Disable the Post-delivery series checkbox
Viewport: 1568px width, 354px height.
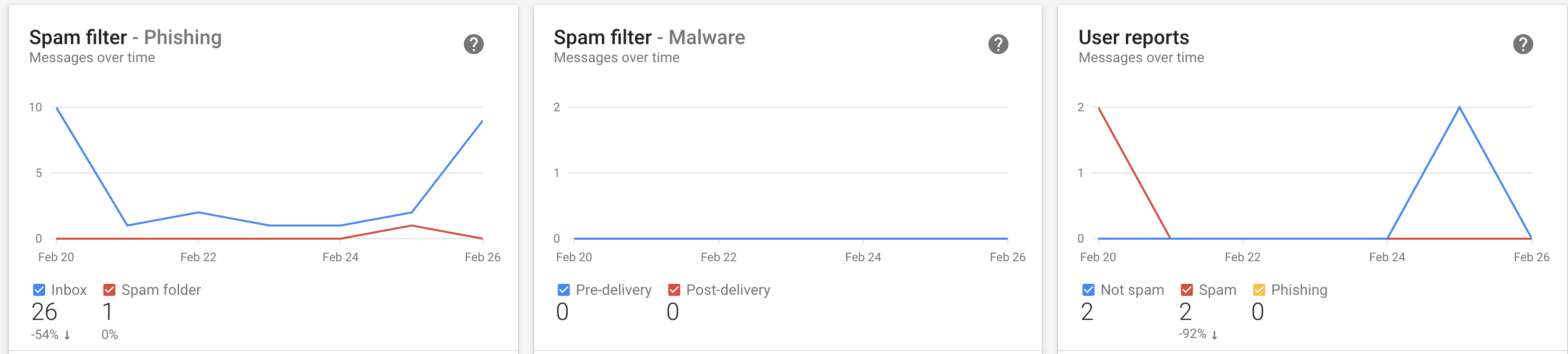[x=674, y=290]
